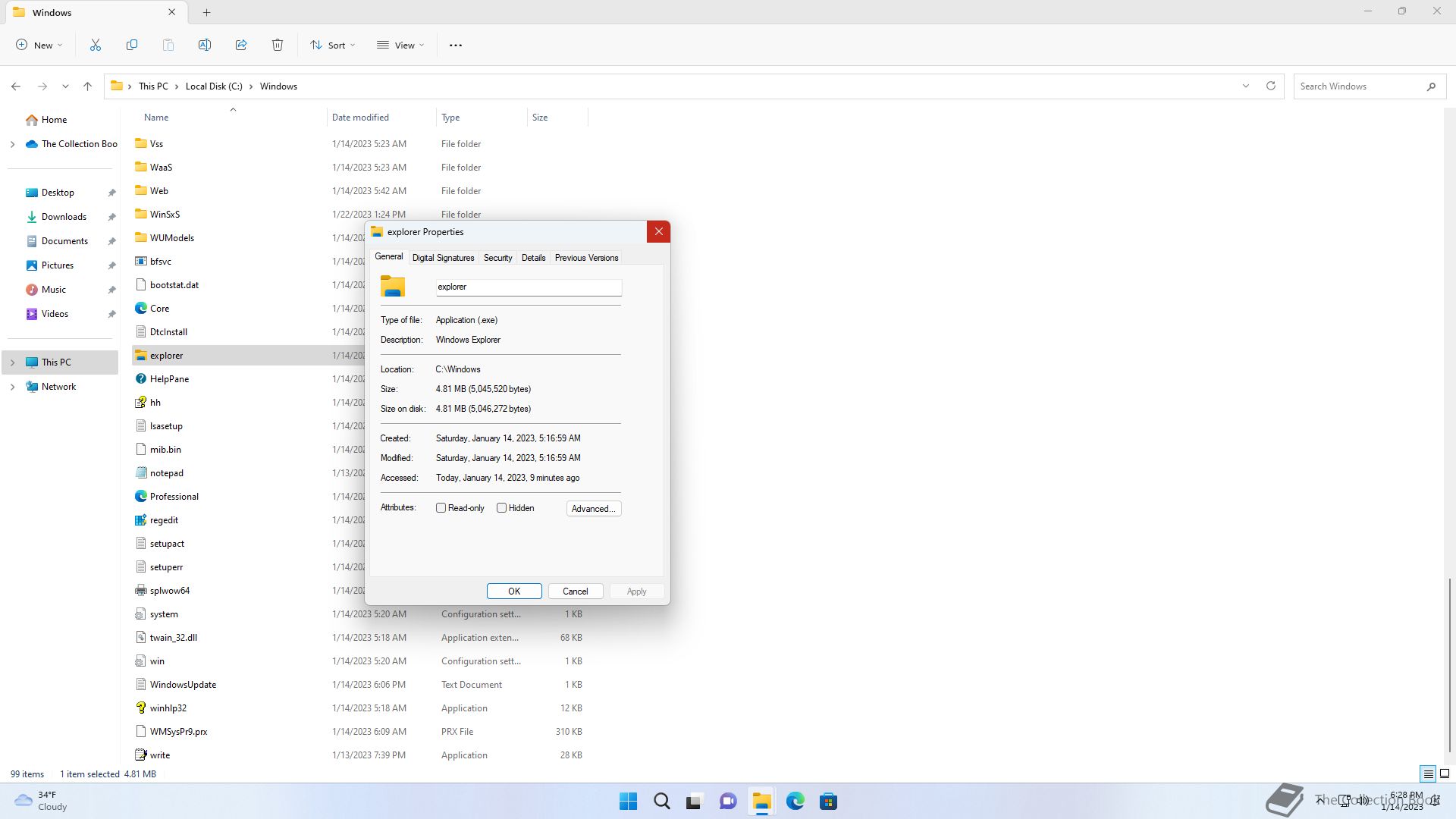Switch to the Security tab

click(x=497, y=258)
